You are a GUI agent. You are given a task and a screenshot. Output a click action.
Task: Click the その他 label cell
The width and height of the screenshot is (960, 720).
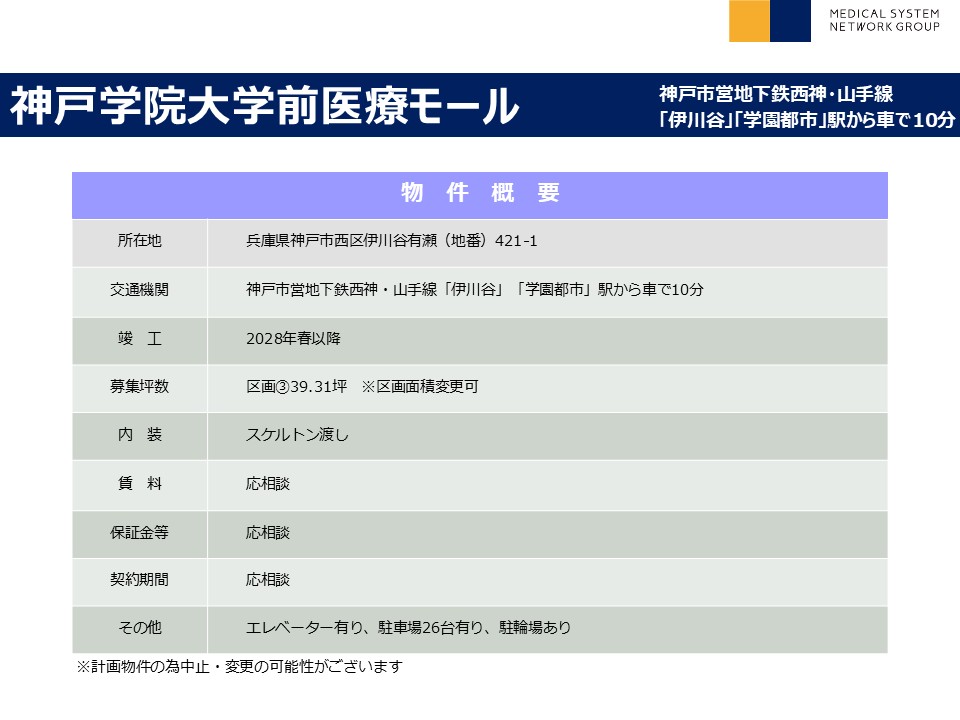[140, 629]
